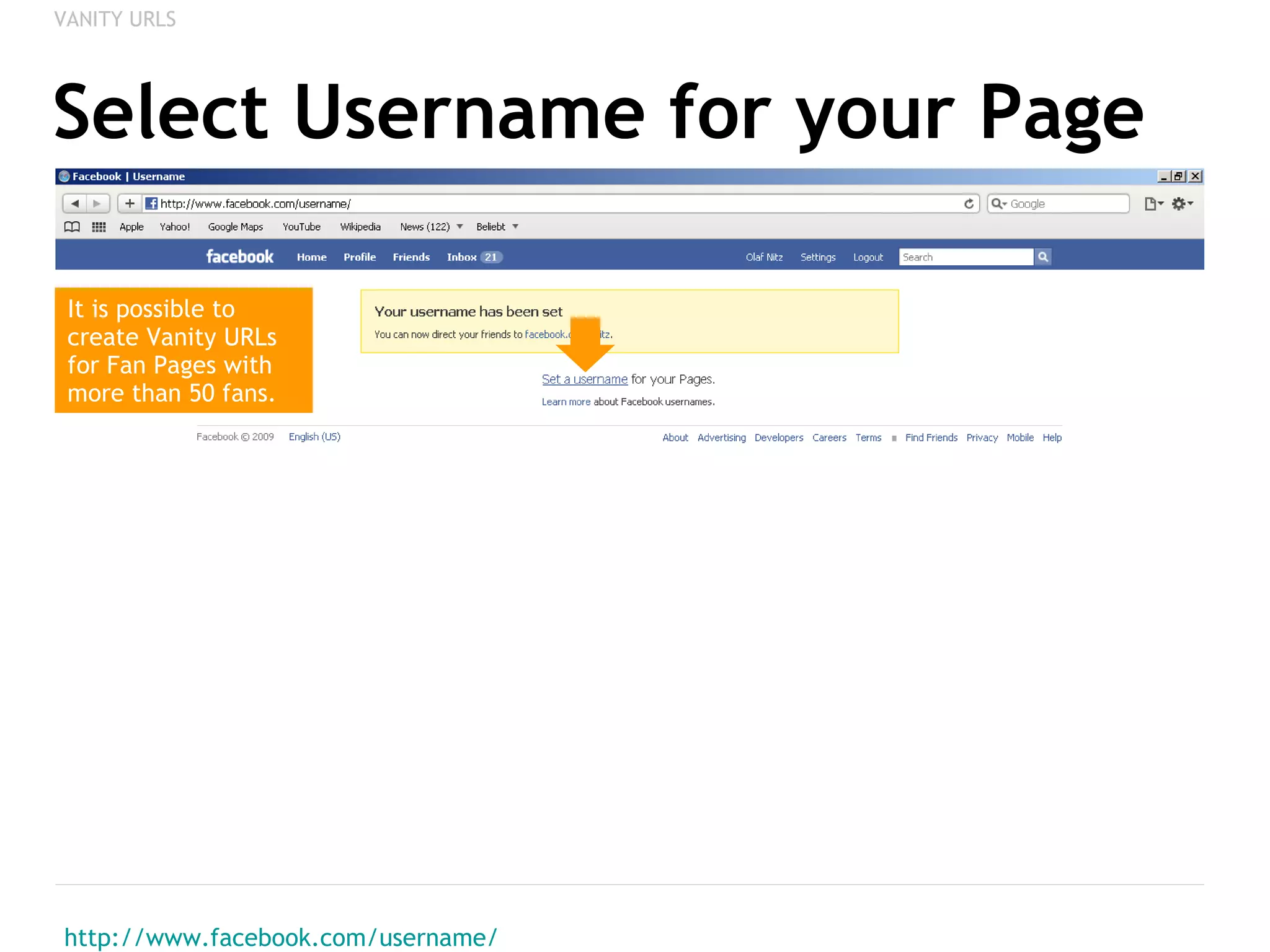Go forward with the browser forward arrow
Viewport: 1270px width, 952px height.
97,203
